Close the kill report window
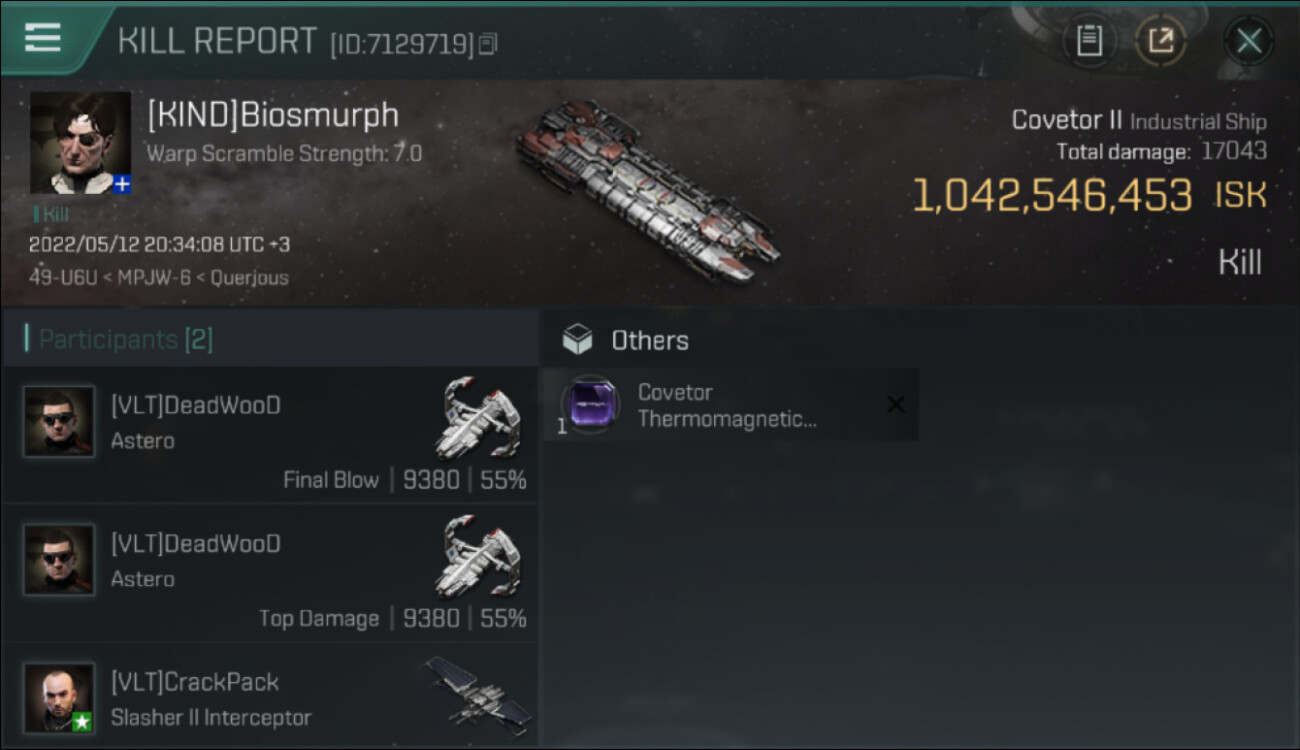Image resolution: width=1300 pixels, height=750 pixels. [x=1248, y=41]
